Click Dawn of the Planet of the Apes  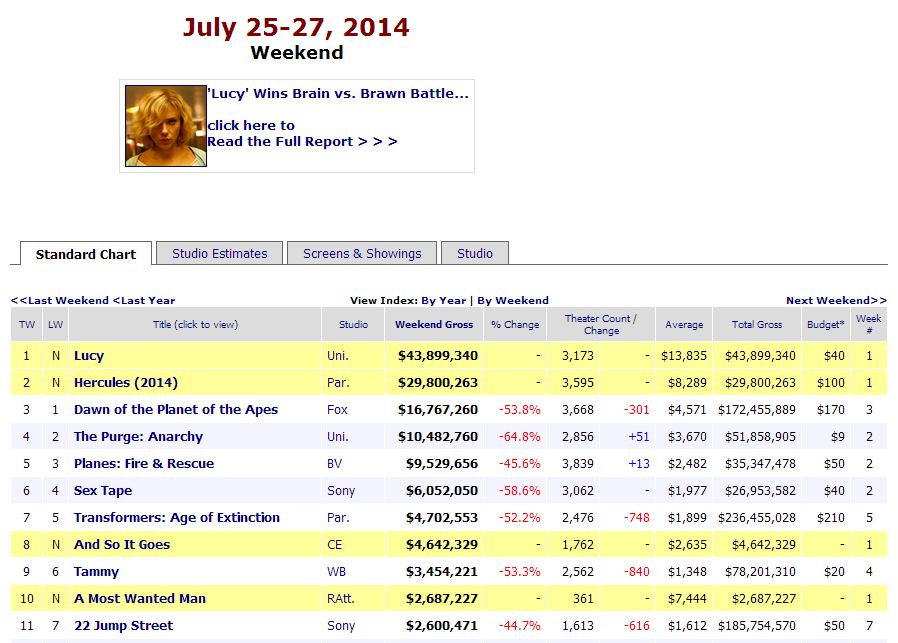coord(176,410)
